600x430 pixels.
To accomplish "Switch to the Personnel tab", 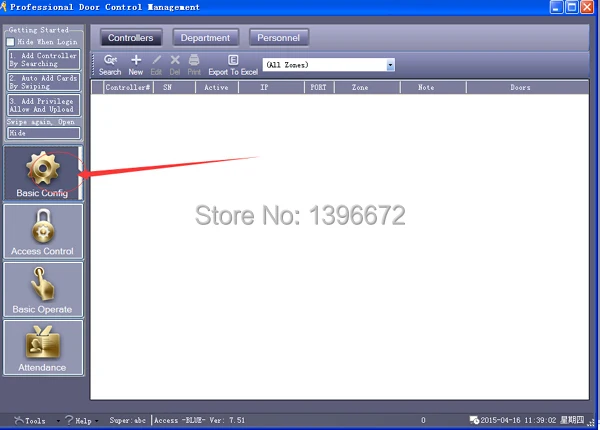I will point(279,38).
